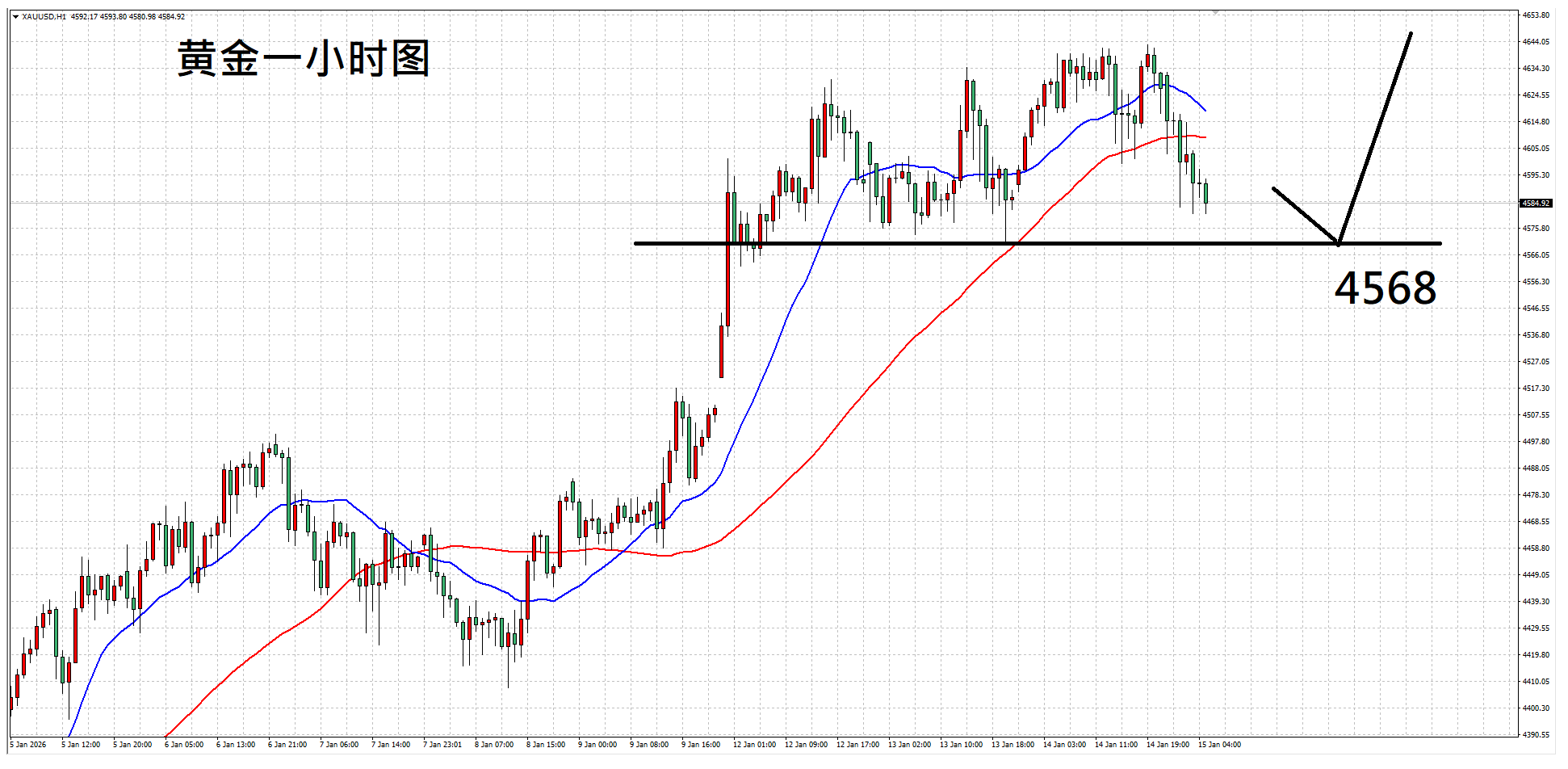The image size is (1568, 769).
Task: Select the 黄金一小时图 title text object
Action: pyautogui.click(x=303, y=59)
